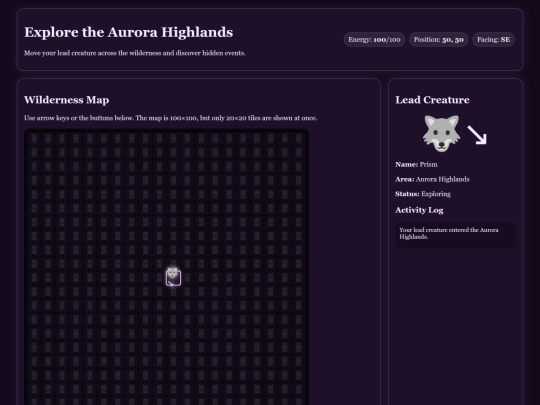Click the Activity Log heading
540x405 pixels.
(x=419, y=210)
